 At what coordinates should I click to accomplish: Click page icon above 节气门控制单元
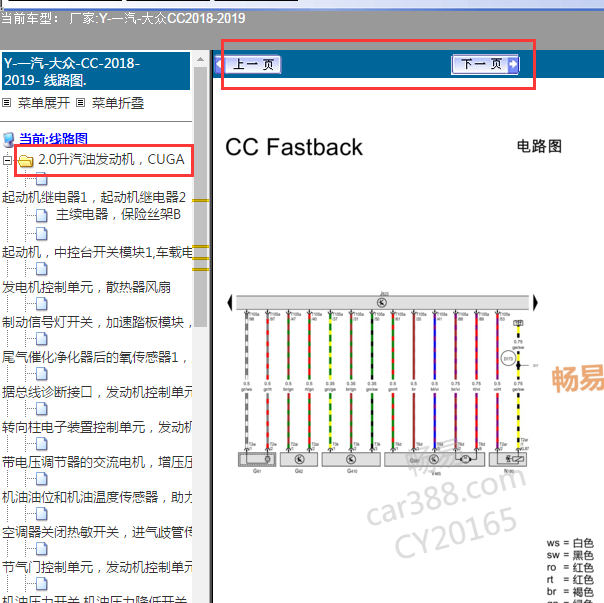[x=42, y=549]
